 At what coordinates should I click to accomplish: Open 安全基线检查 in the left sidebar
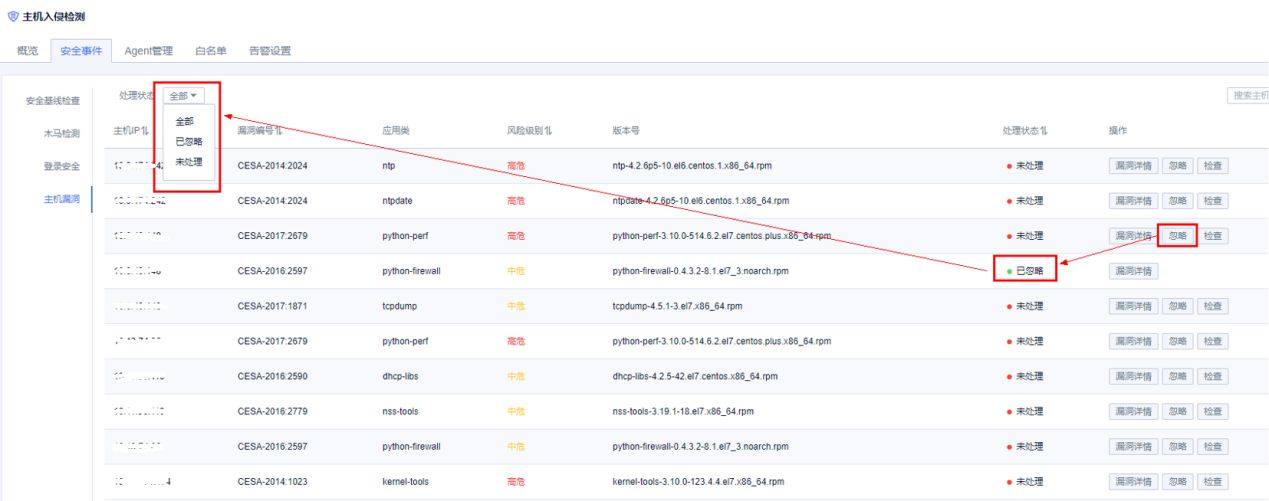point(52,101)
